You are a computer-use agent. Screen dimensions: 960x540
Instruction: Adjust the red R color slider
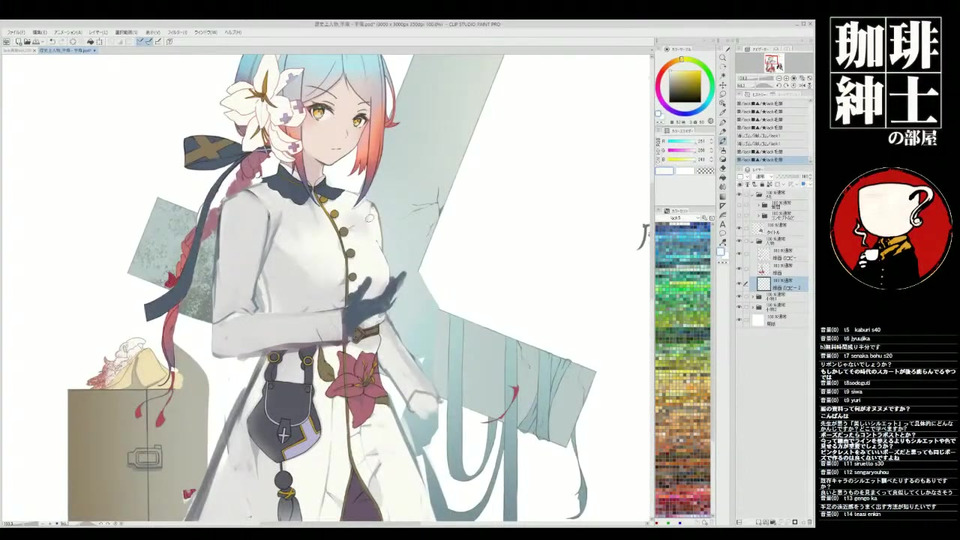[681, 141]
